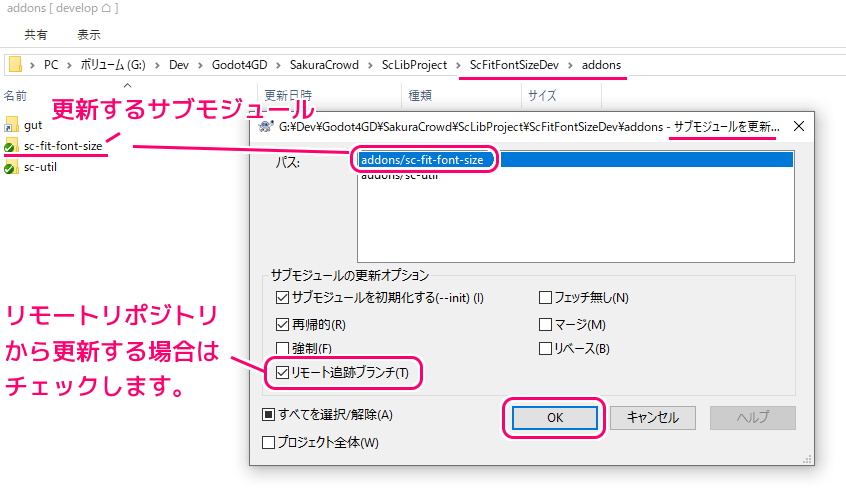Switch to the 表示 ribbon tab

click(89, 34)
